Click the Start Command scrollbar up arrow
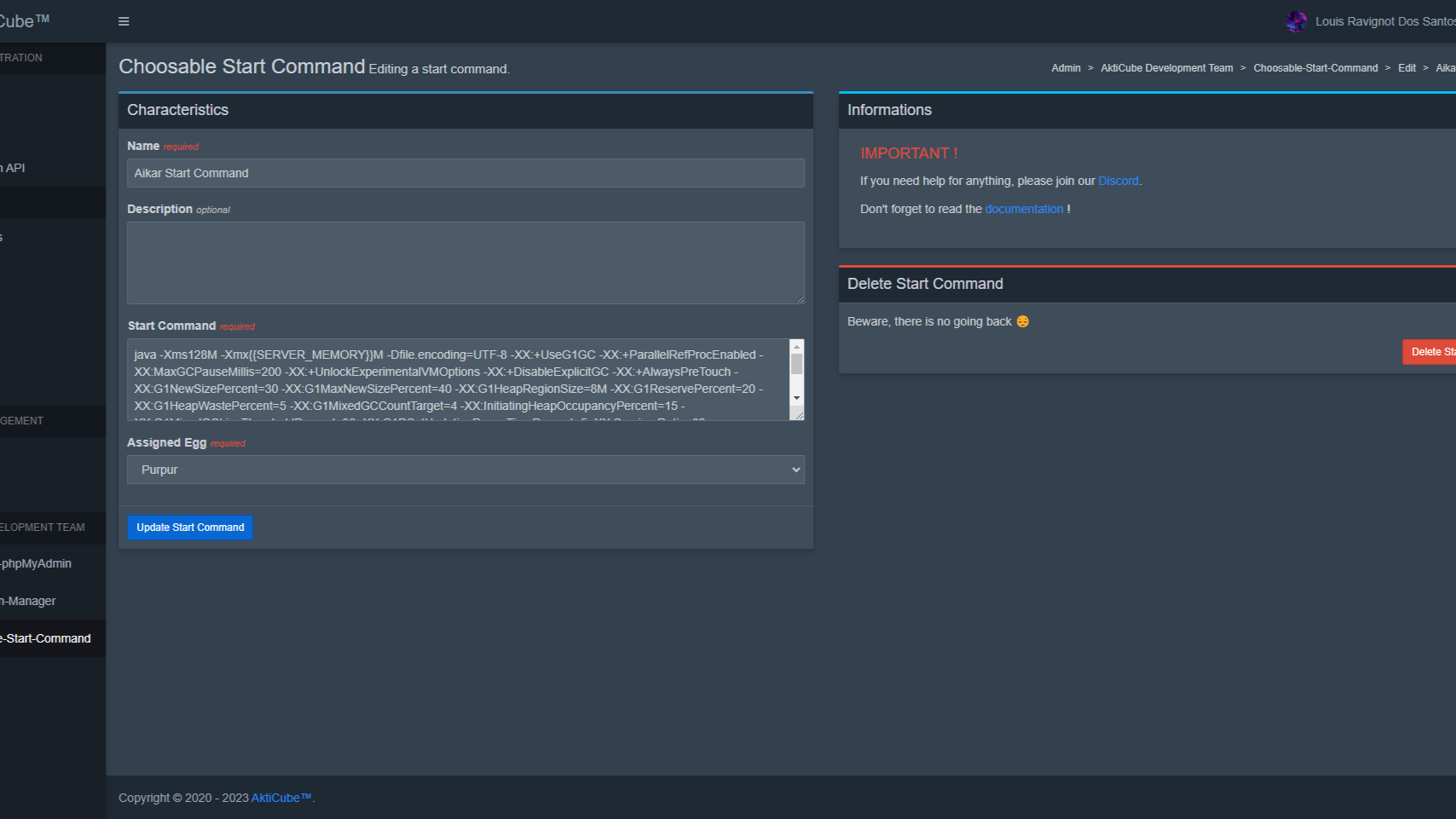This screenshot has width=1456, height=819. [797, 347]
